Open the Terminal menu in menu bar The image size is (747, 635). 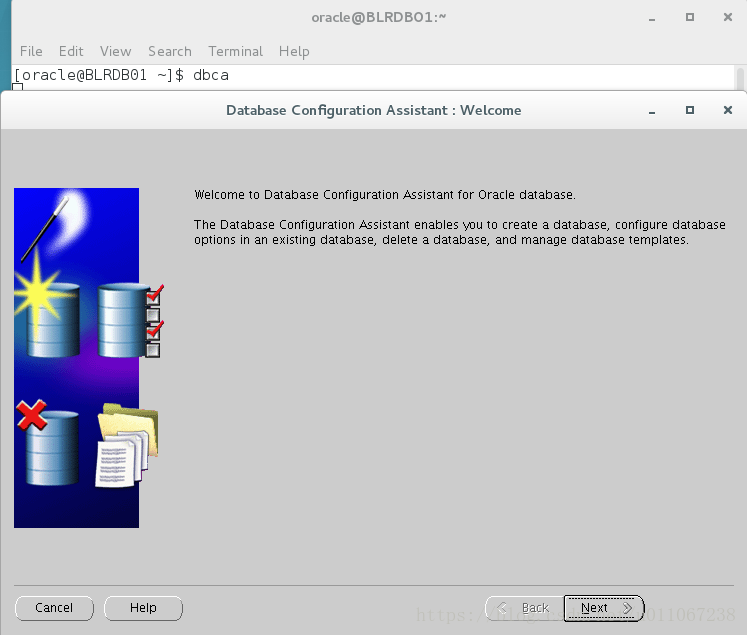[235, 51]
